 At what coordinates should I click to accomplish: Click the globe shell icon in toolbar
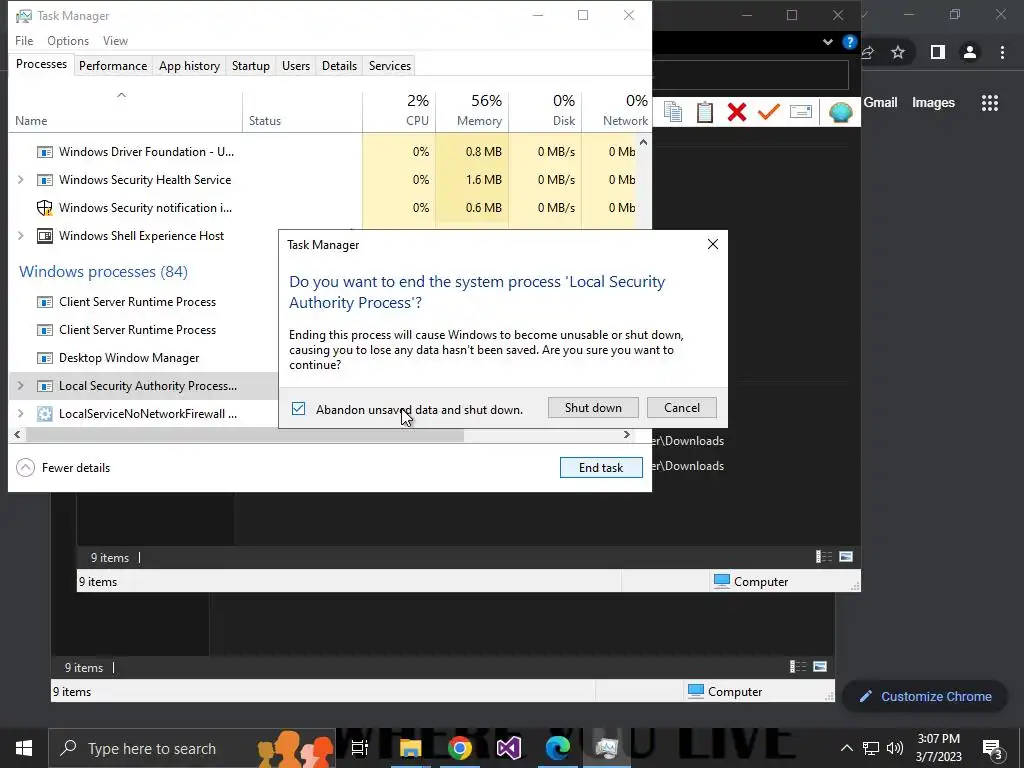840,112
